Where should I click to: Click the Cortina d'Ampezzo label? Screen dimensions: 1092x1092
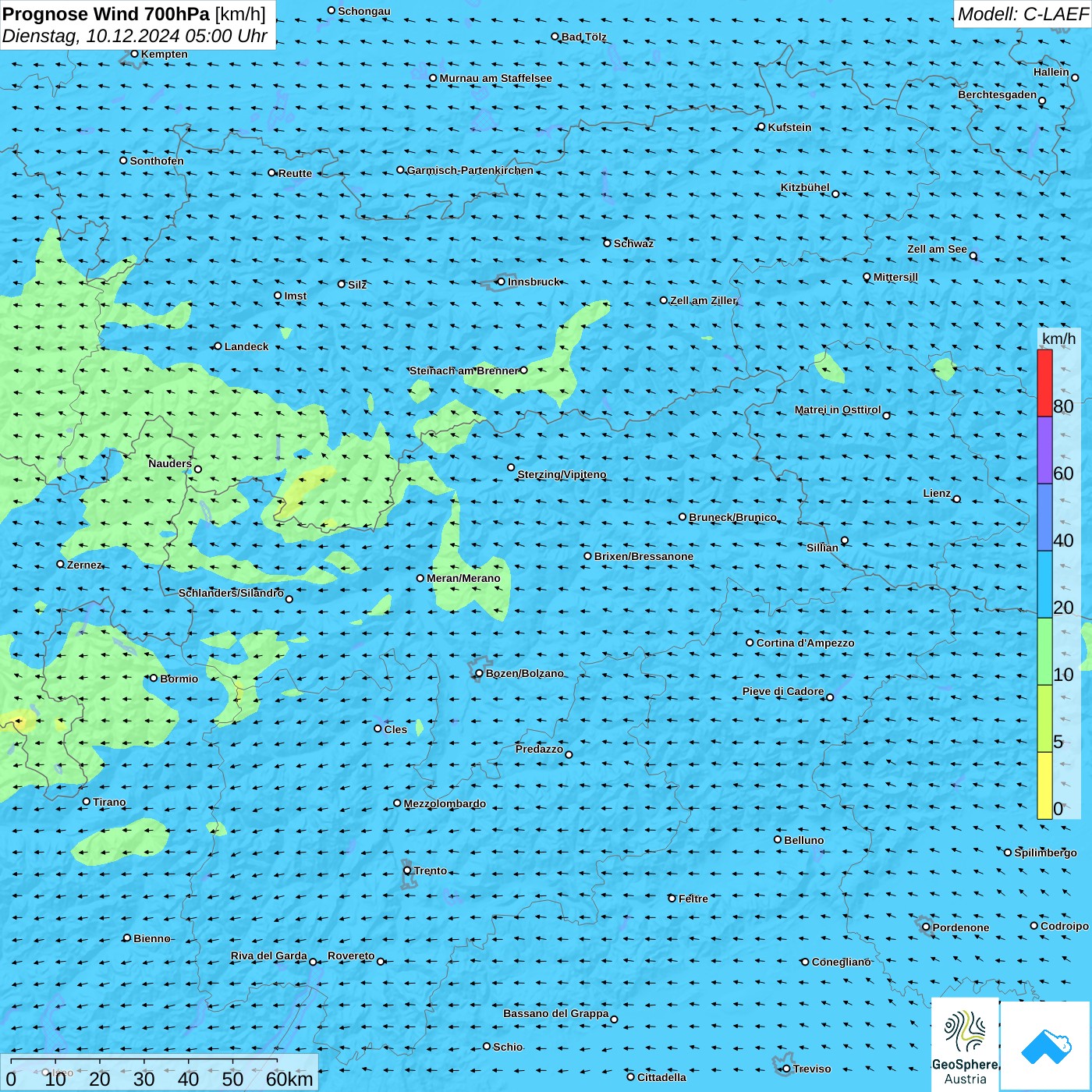click(805, 643)
